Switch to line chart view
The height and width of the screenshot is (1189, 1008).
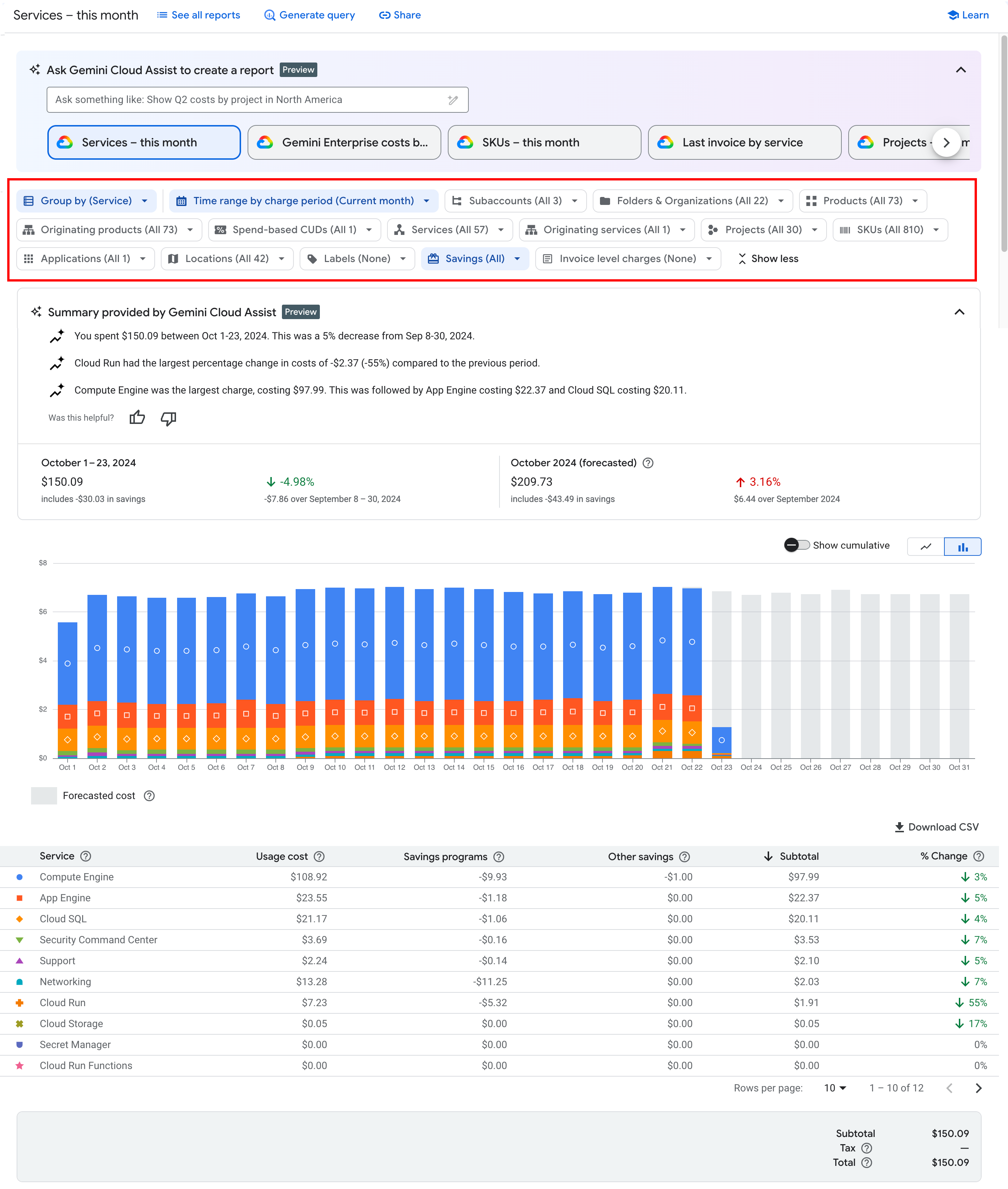926,547
